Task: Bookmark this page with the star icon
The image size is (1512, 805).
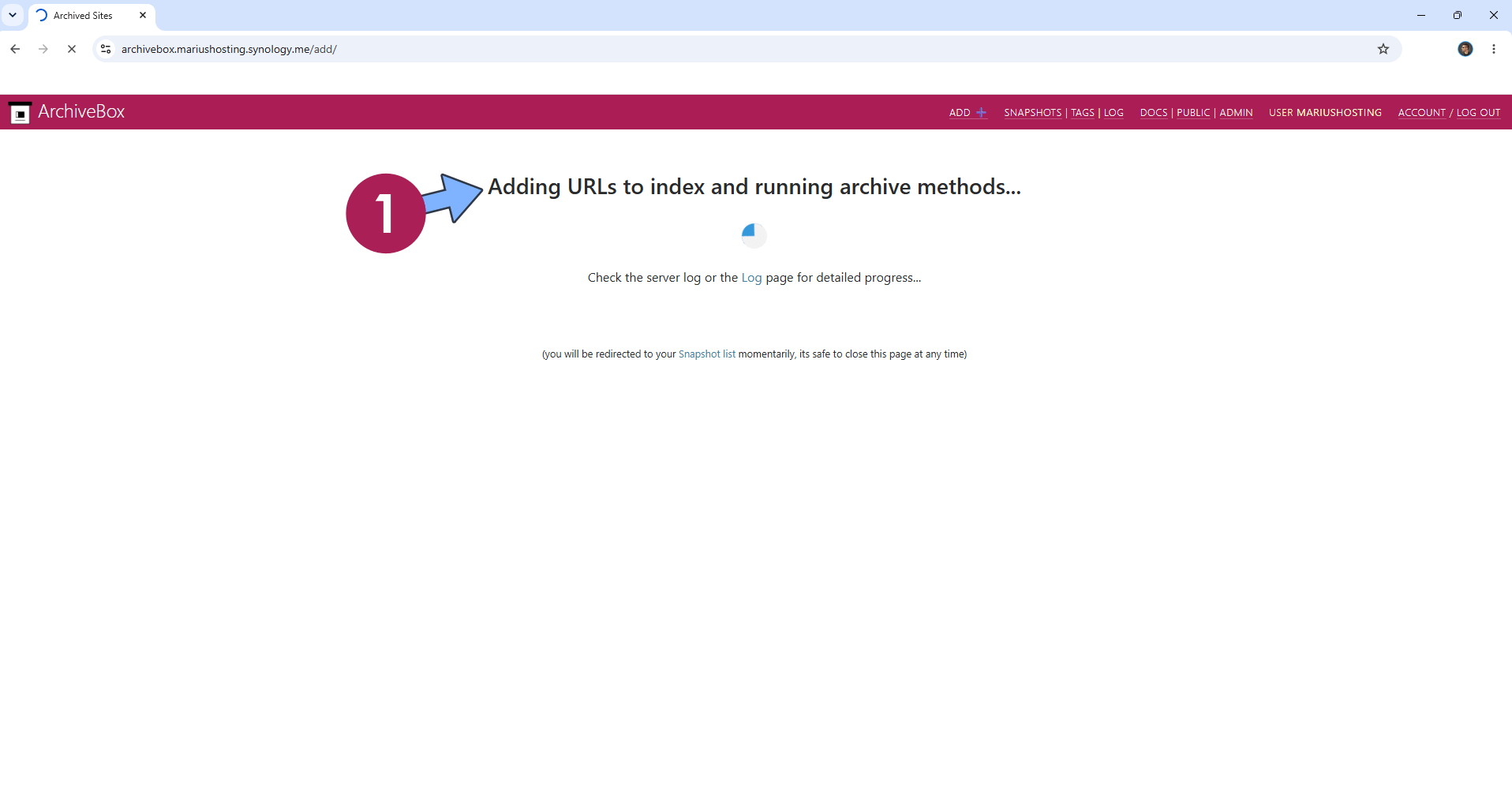Action: click(1383, 49)
